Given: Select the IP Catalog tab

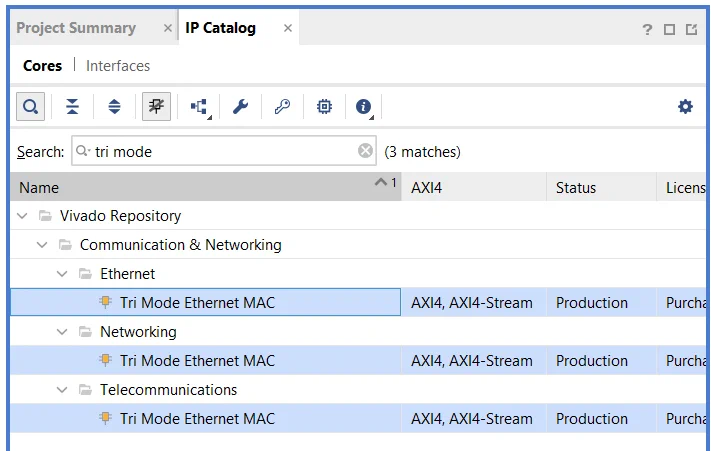Looking at the screenshot, I should [x=220, y=28].
